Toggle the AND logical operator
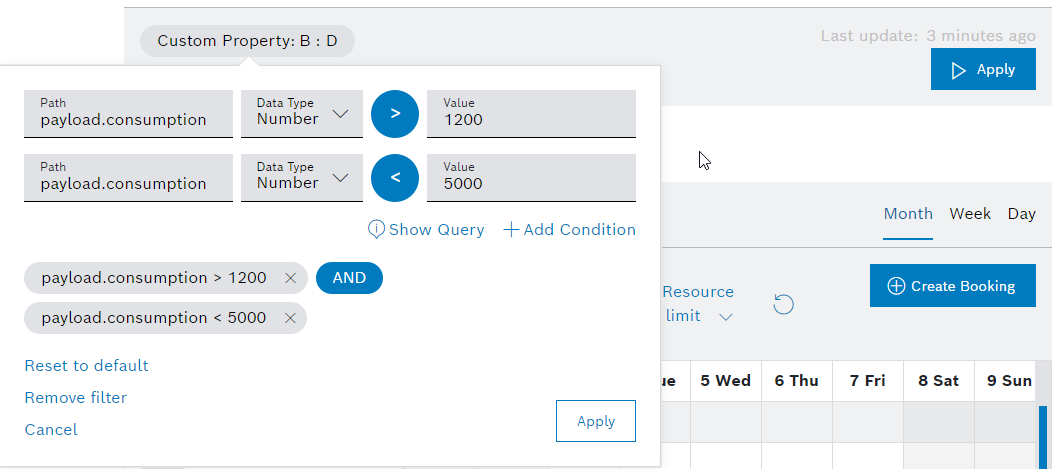 click(x=349, y=278)
